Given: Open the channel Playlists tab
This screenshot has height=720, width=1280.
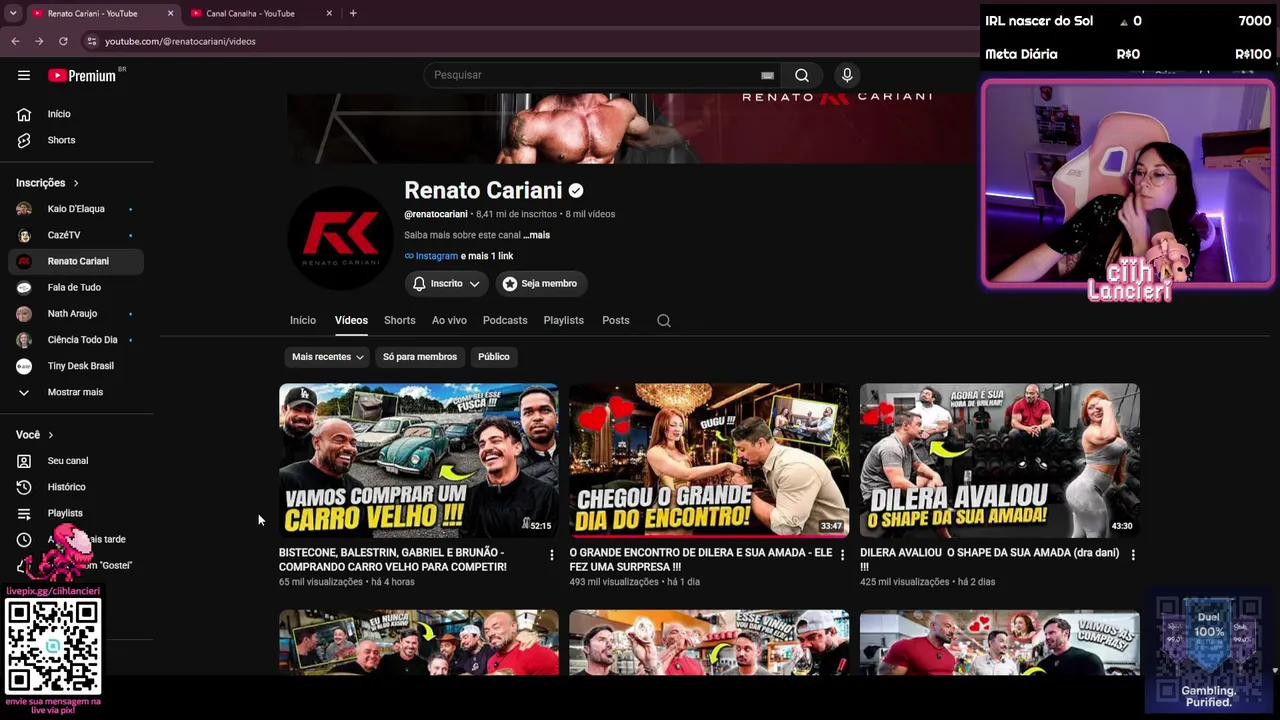Looking at the screenshot, I should point(564,320).
